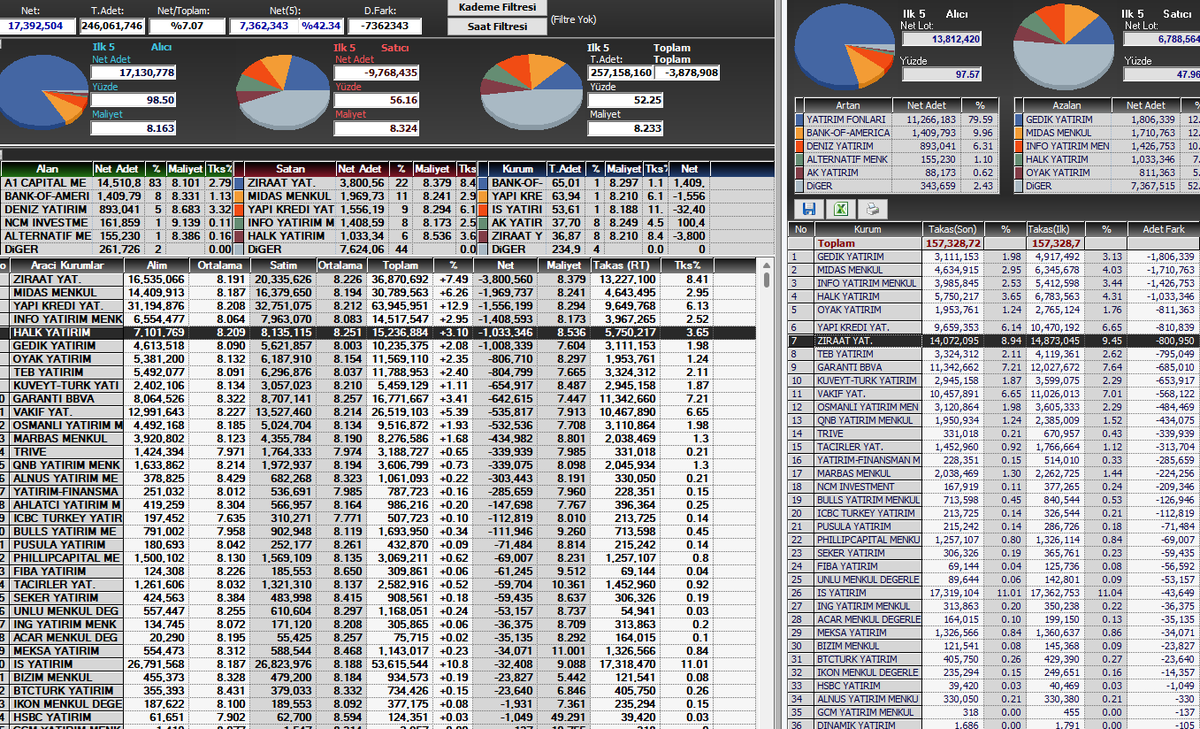
Task: Click the Net value field 17,392,504
Action: pyautogui.click(x=36, y=26)
